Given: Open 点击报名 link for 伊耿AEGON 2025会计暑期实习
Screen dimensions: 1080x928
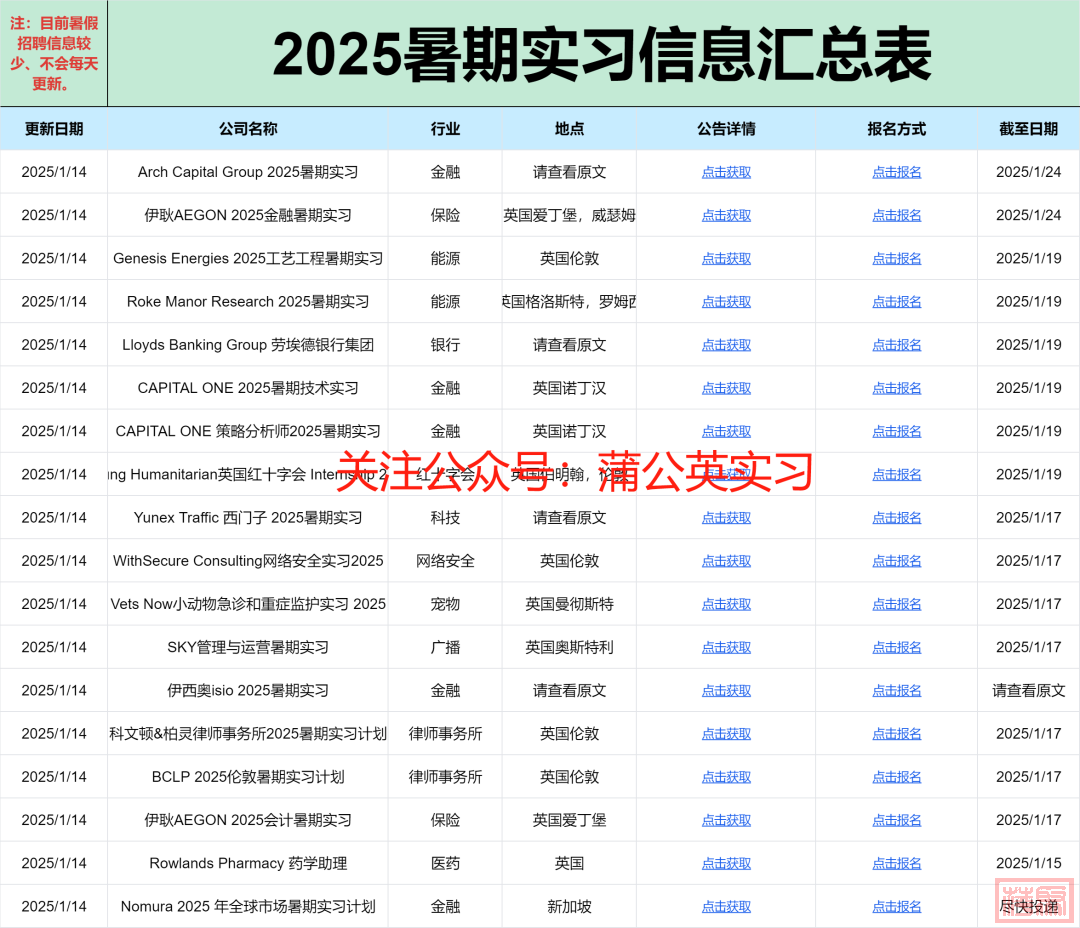Looking at the screenshot, I should tap(896, 821).
